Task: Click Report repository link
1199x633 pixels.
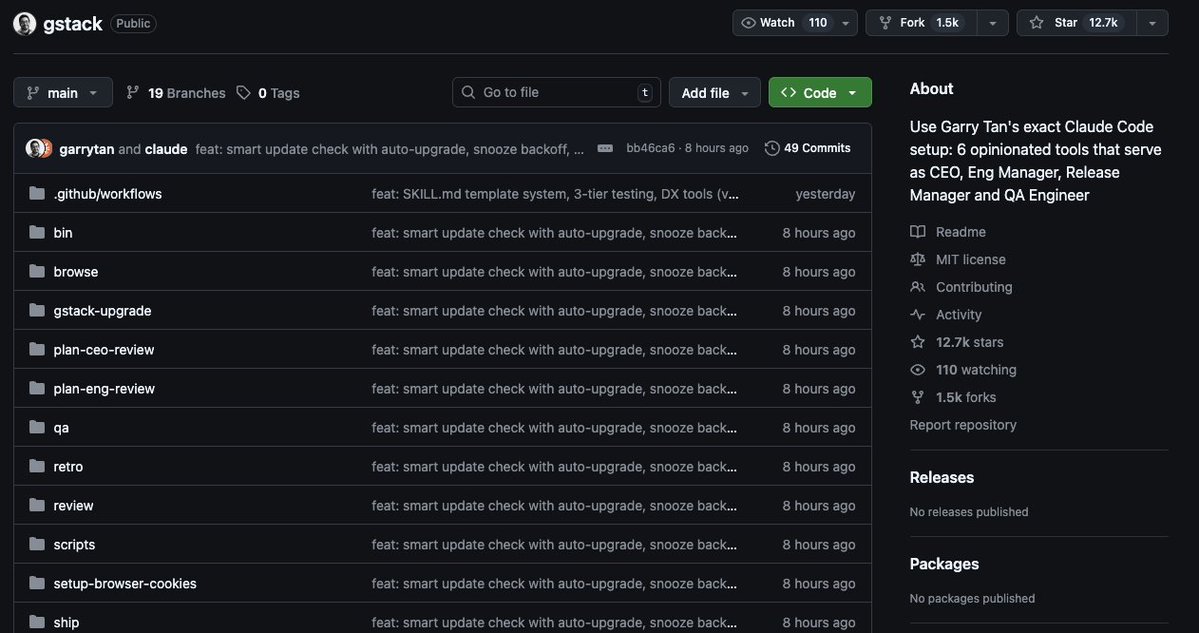Action: 963,424
